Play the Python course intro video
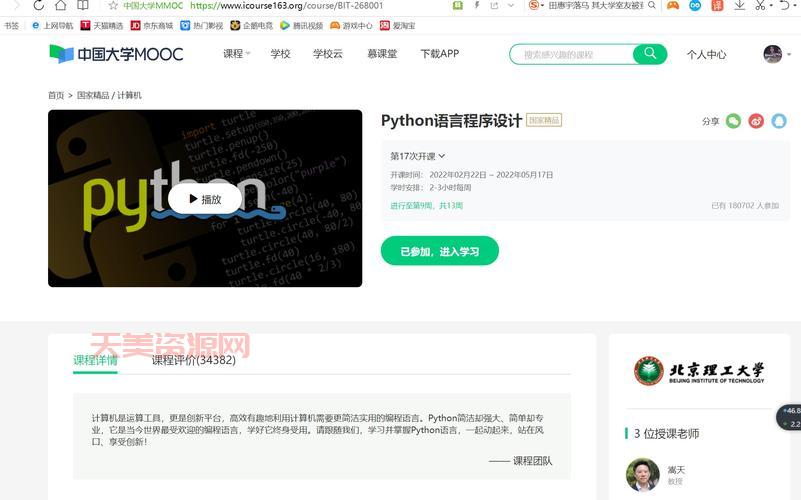 (205, 199)
